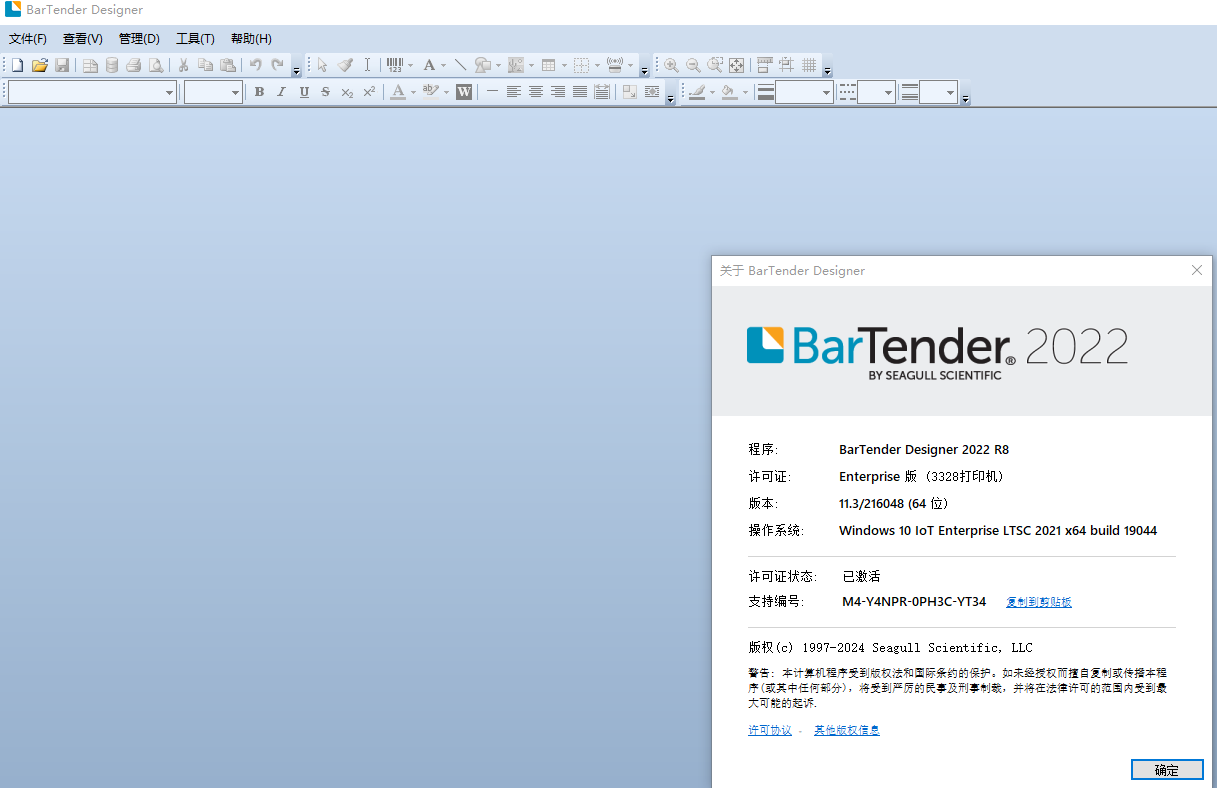This screenshot has width=1217, height=788.
Task: Toggle Italic formatting
Action: (281, 92)
